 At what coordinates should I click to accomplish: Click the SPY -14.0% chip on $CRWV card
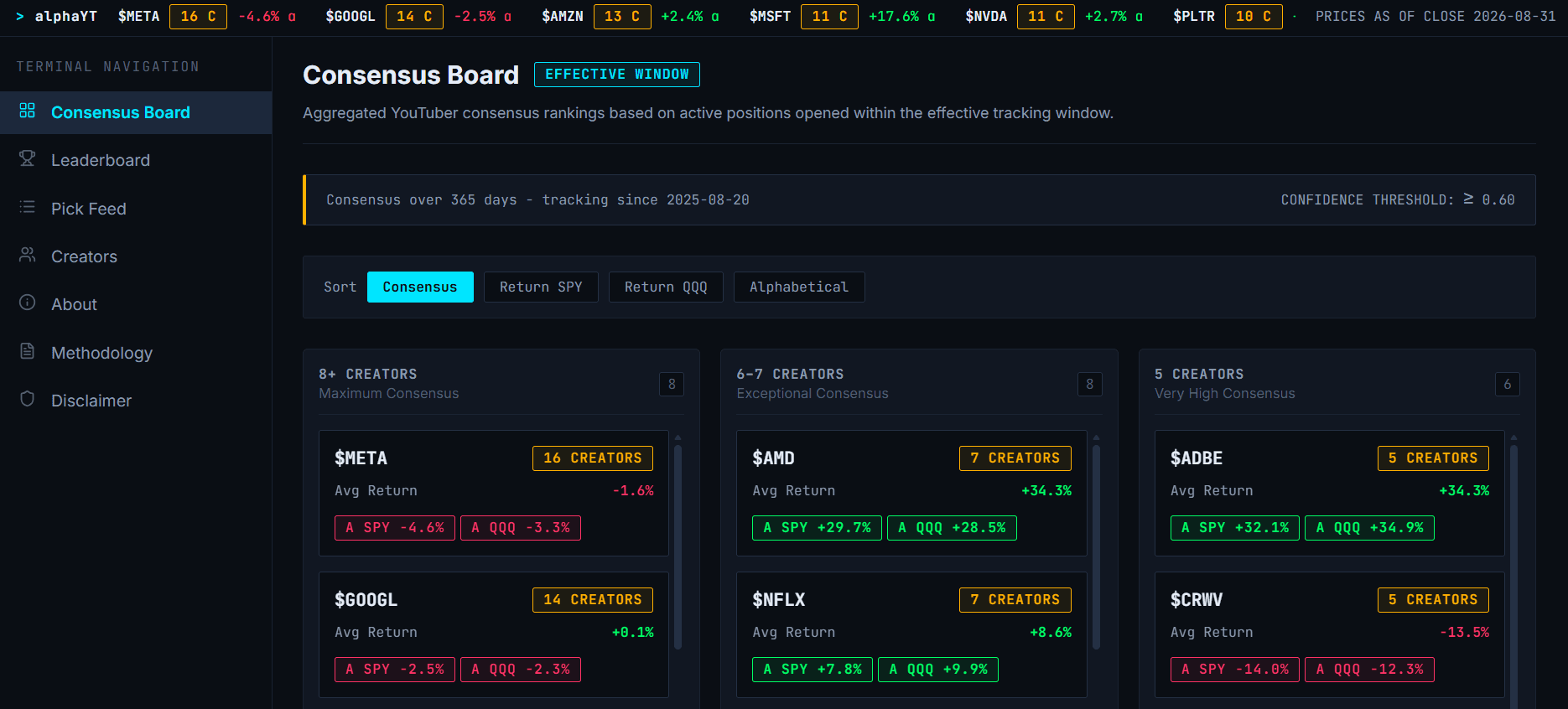(1235, 670)
